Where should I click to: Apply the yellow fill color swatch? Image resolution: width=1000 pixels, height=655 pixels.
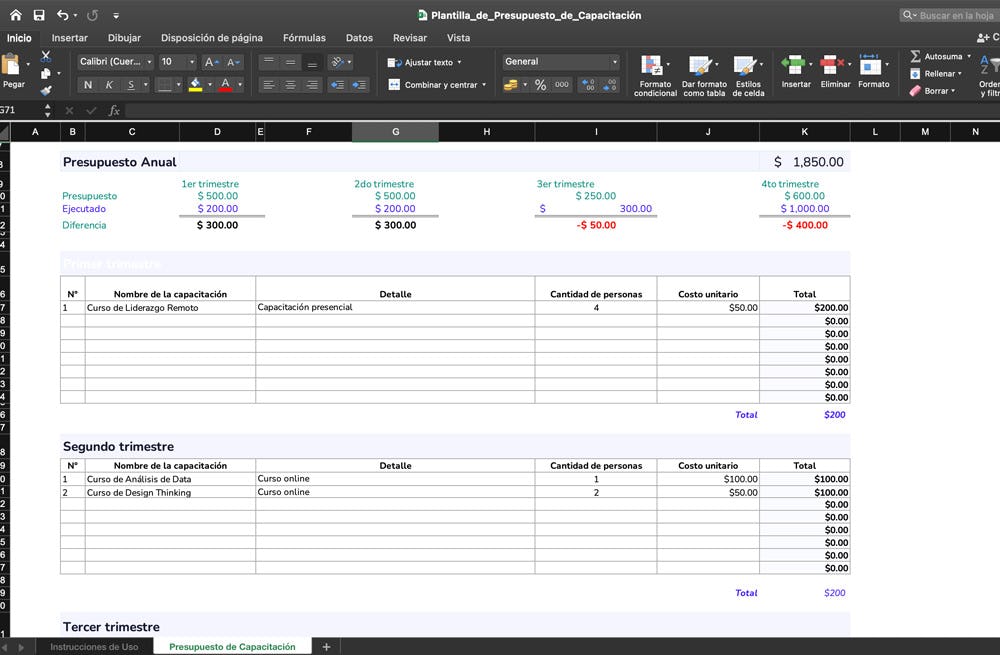(x=195, y=85)
